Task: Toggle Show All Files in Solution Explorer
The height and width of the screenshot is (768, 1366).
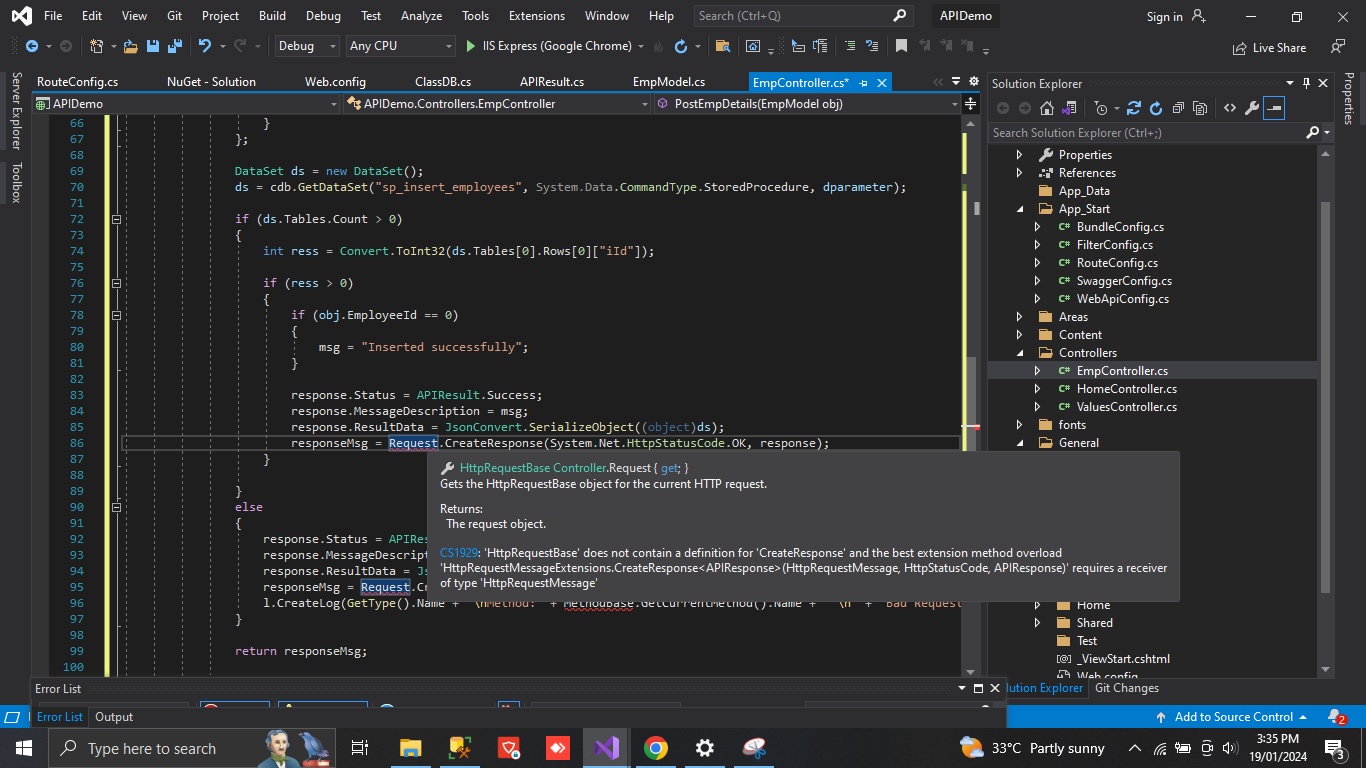Action: pos(1199,108)
